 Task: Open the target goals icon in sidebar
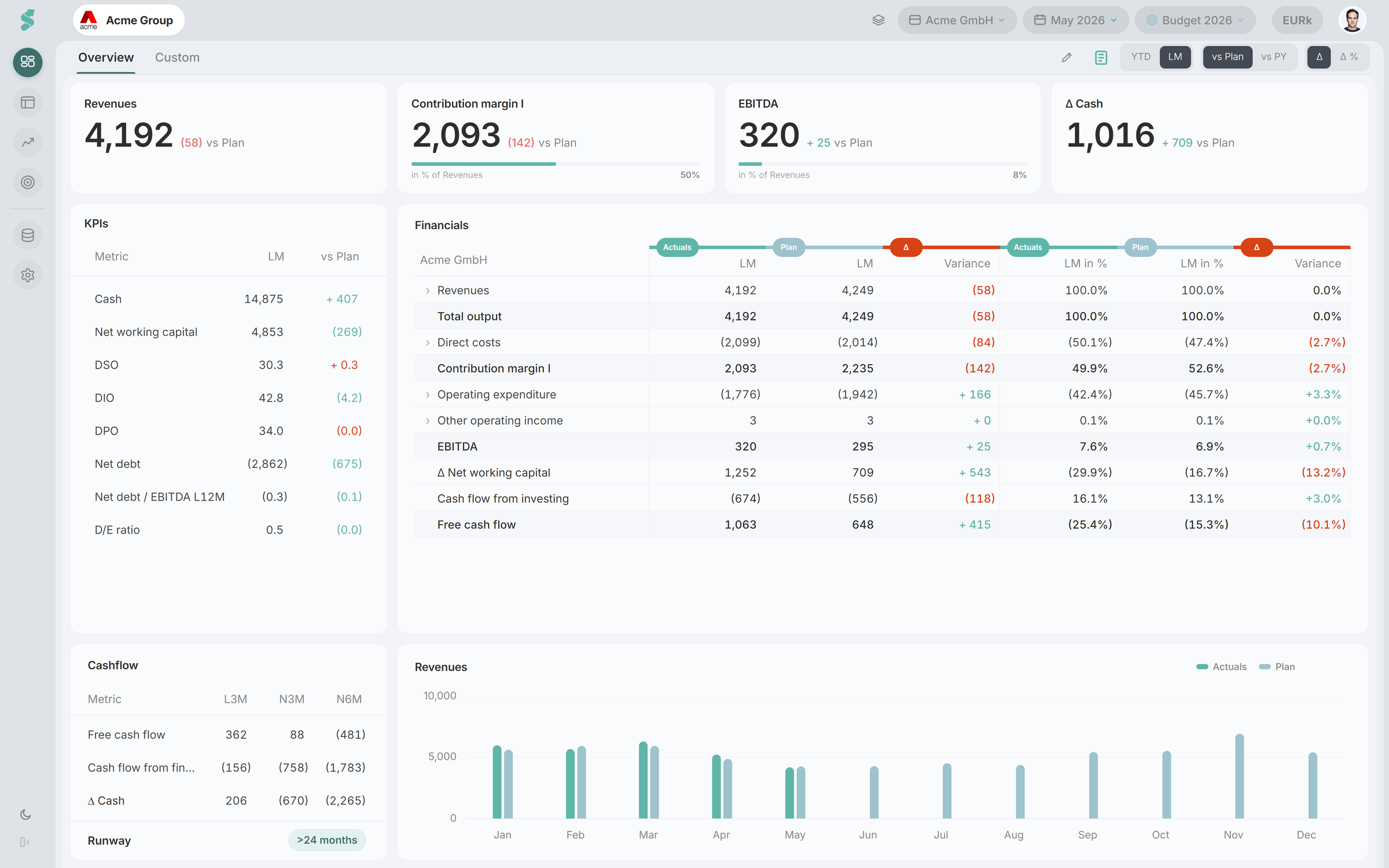(28, 182)
